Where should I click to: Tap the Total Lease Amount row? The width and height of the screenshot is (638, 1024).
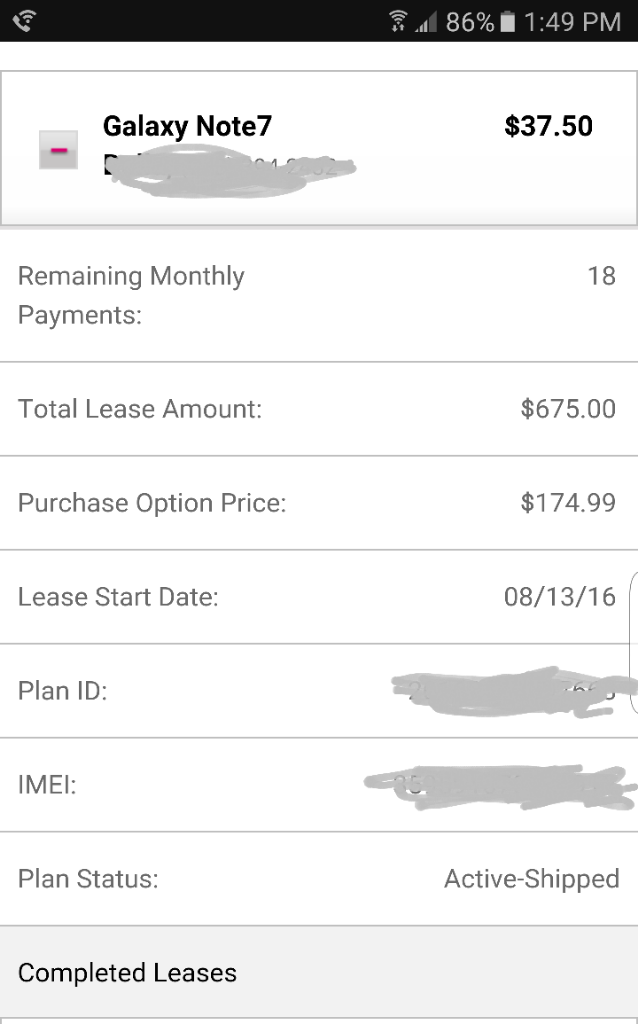point(319,409)
